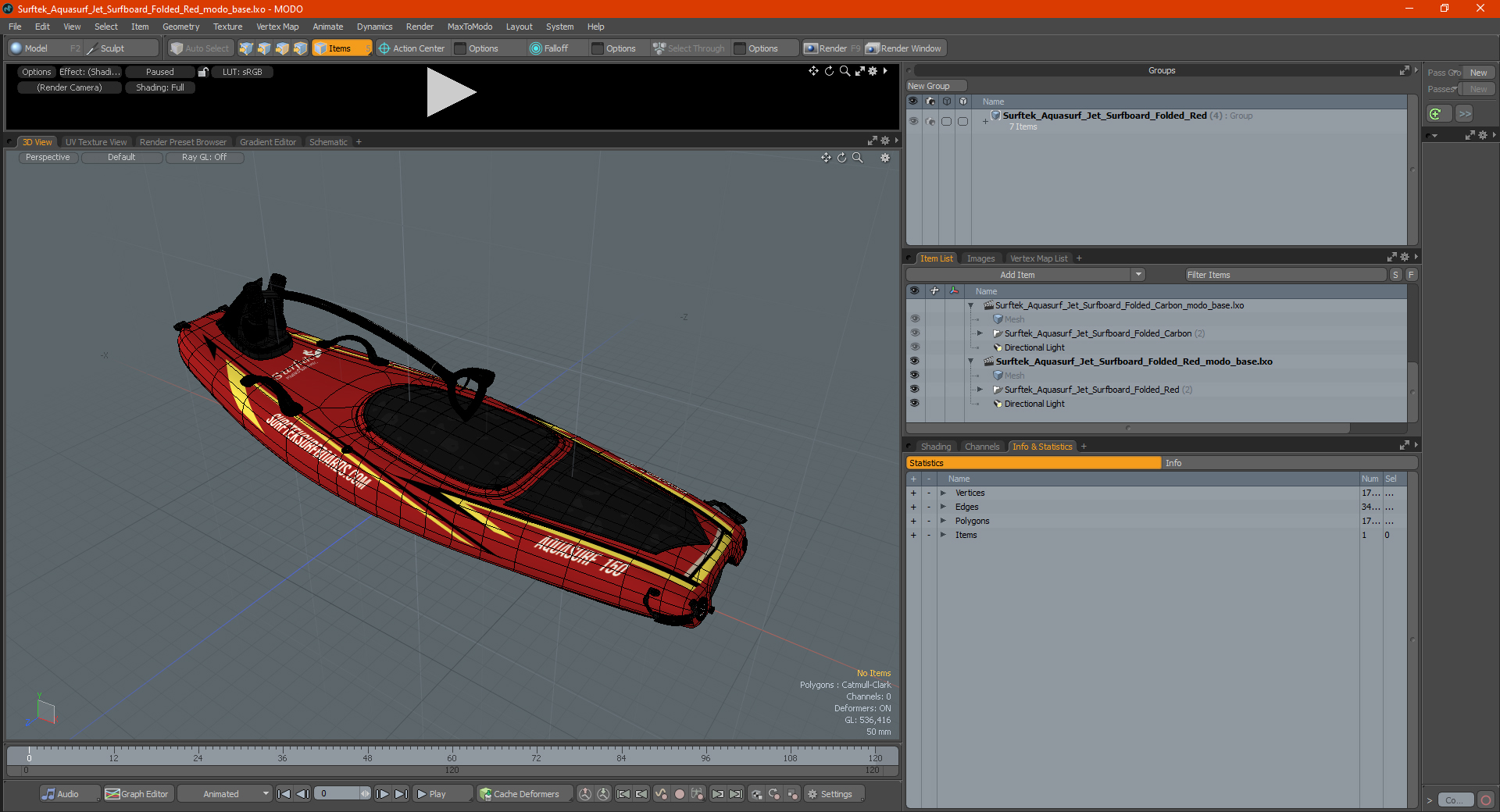The image size is (1500, 812).
Task: Switch to Schematic tab
Action: [x=328, y=142]
